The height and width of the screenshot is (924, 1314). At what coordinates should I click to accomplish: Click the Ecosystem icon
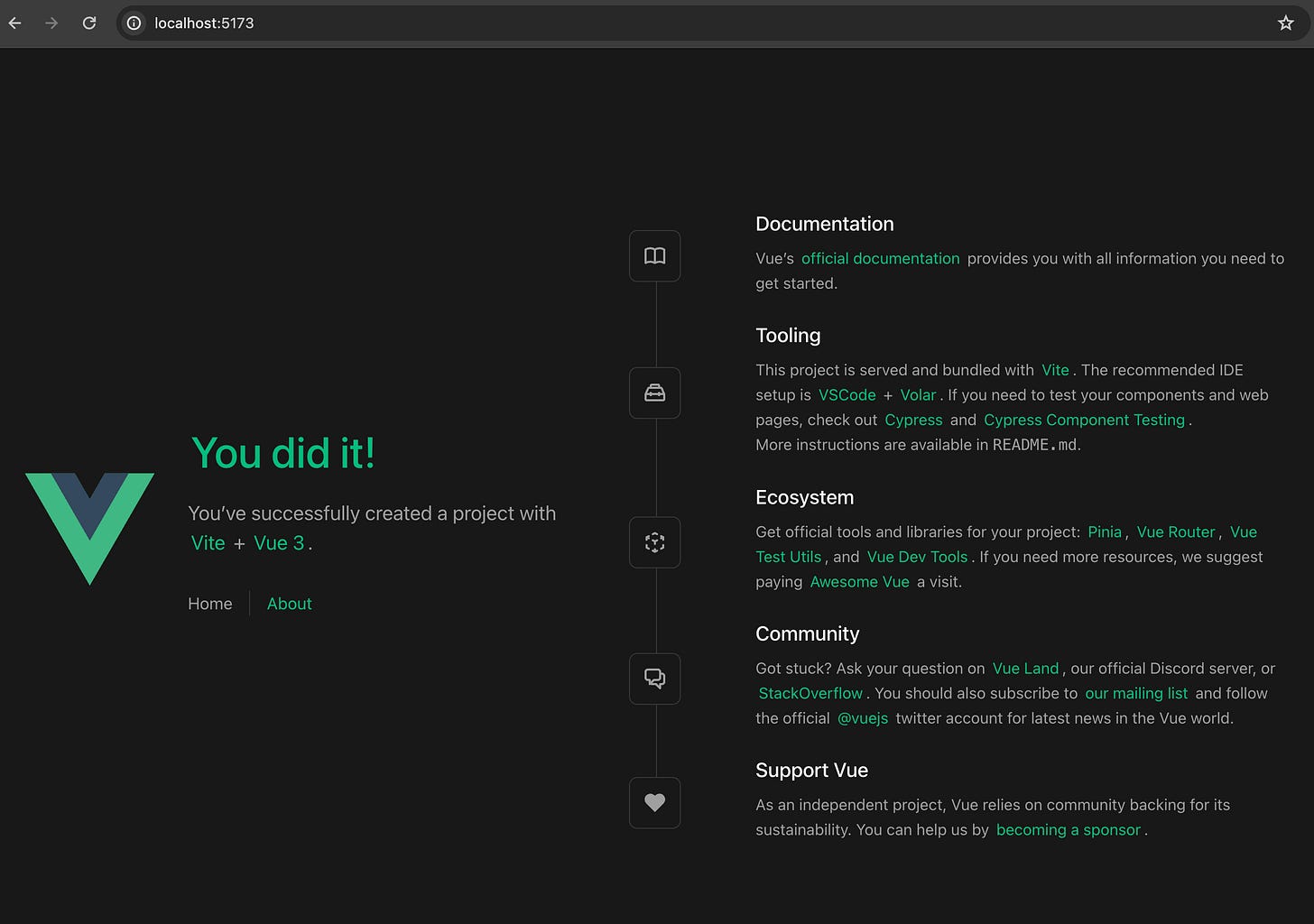(654, 542)
